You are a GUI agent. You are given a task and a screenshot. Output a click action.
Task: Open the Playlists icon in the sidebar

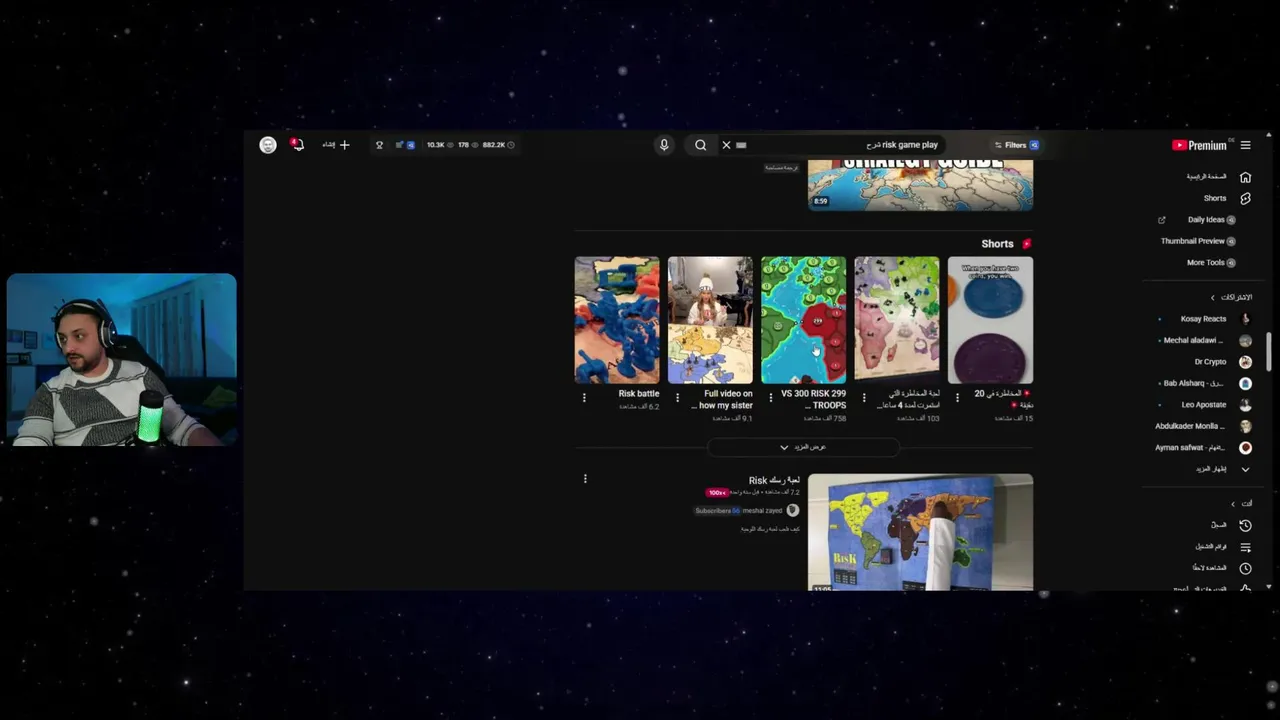(1245, 547)
